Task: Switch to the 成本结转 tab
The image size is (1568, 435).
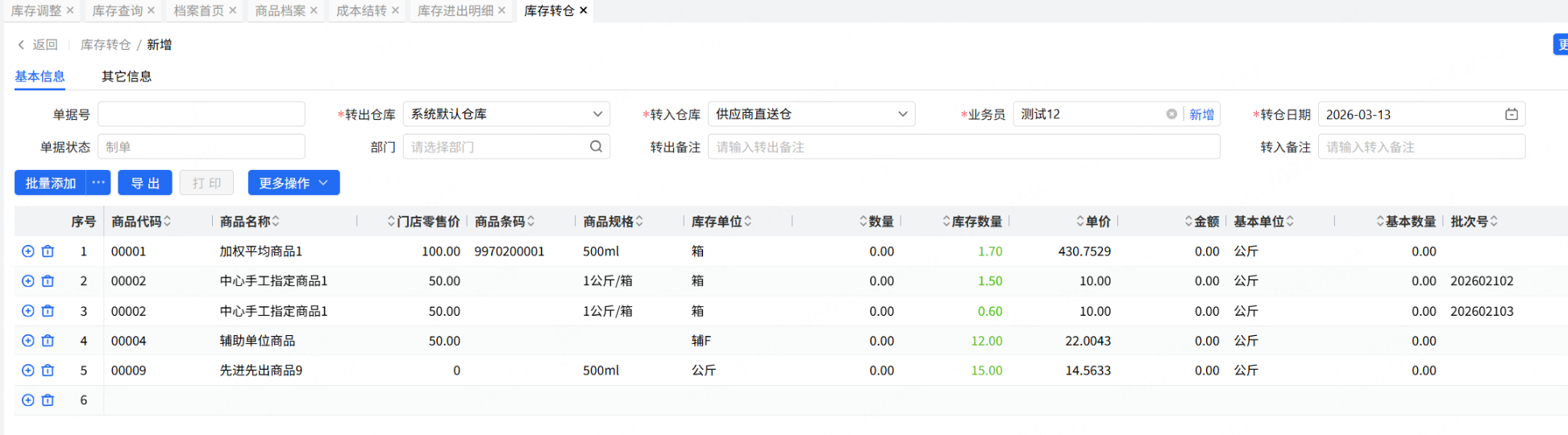Action: 361,10
